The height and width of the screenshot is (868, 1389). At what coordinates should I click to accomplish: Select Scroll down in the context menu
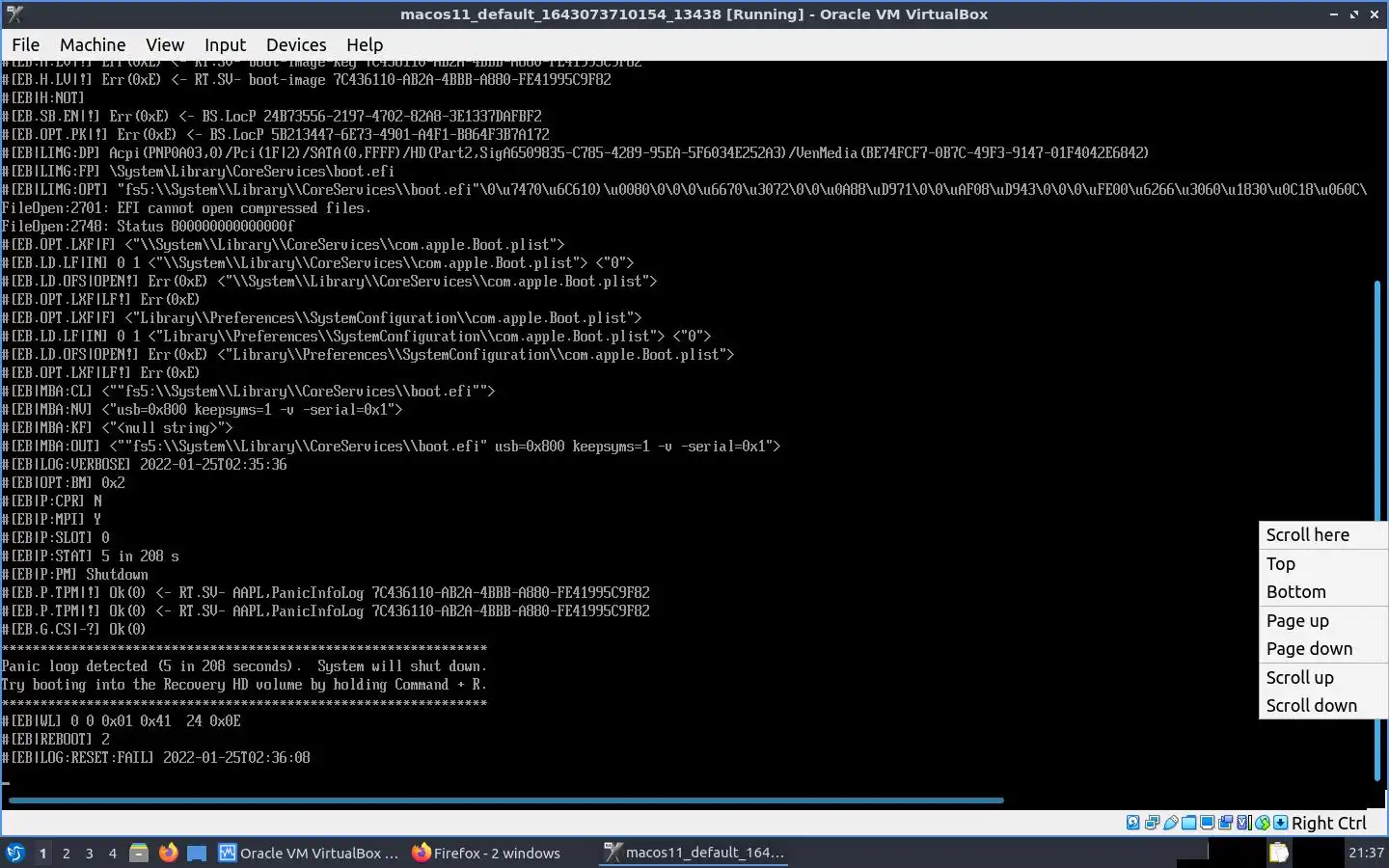pyautogui.click(x=1322, y=706)
